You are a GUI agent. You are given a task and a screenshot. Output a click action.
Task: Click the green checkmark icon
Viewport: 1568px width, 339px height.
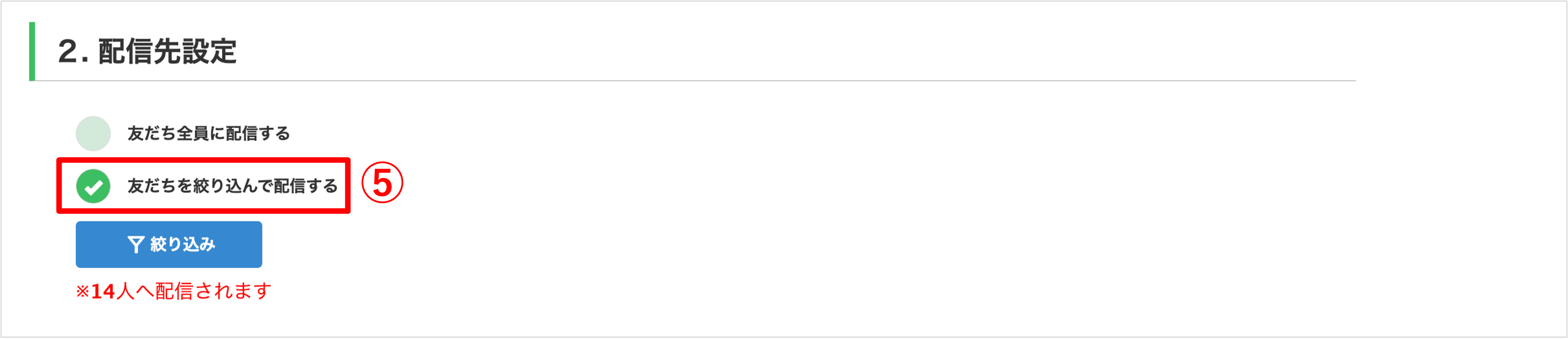(93, 186)
